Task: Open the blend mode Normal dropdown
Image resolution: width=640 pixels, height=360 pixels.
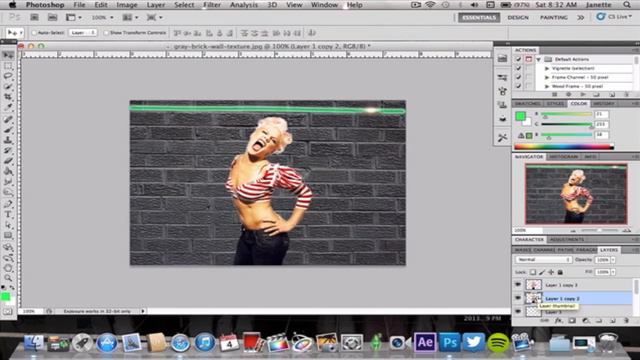Action: (x=543, y=260)
